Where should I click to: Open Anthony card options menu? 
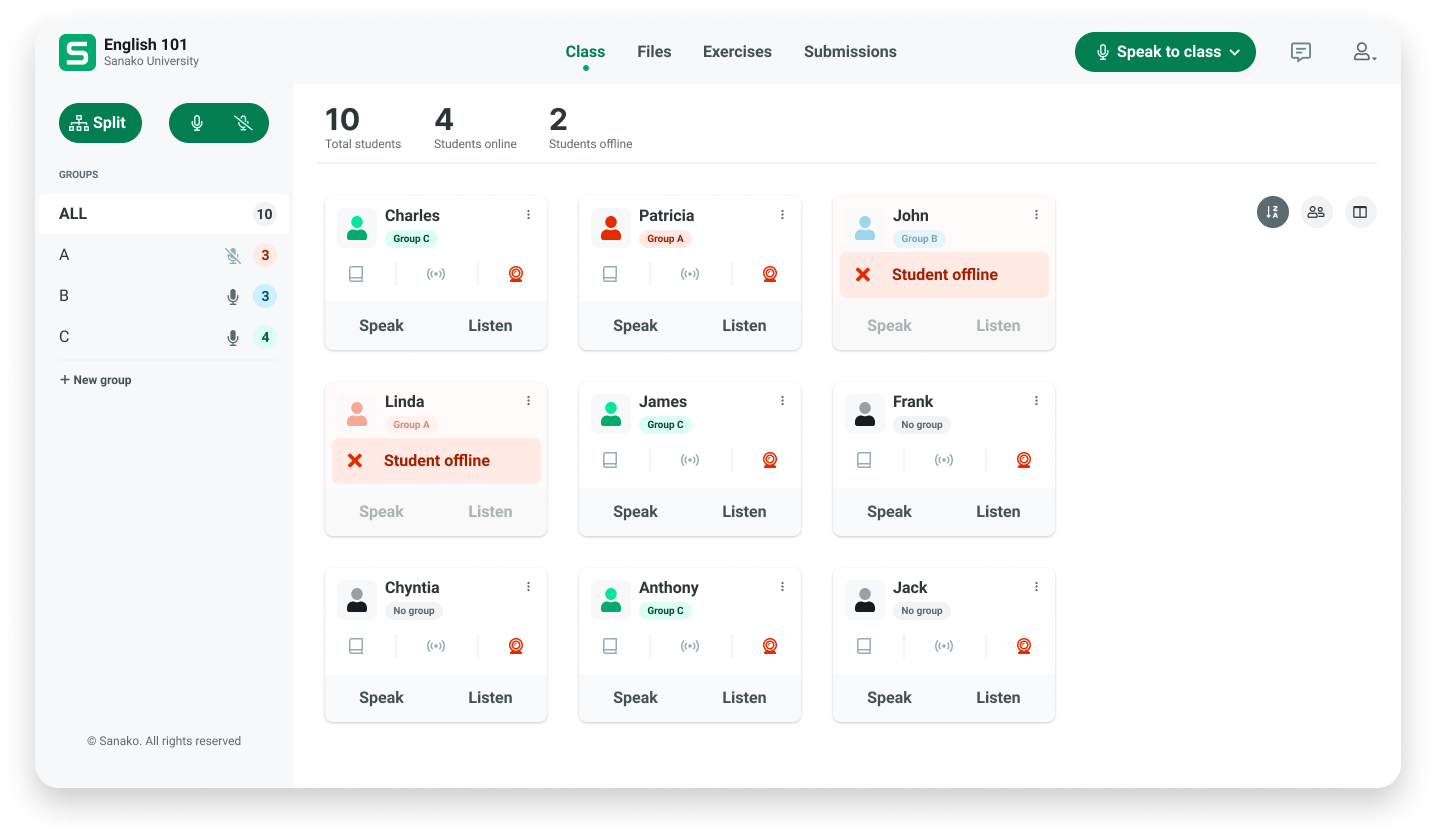(782, 587)
